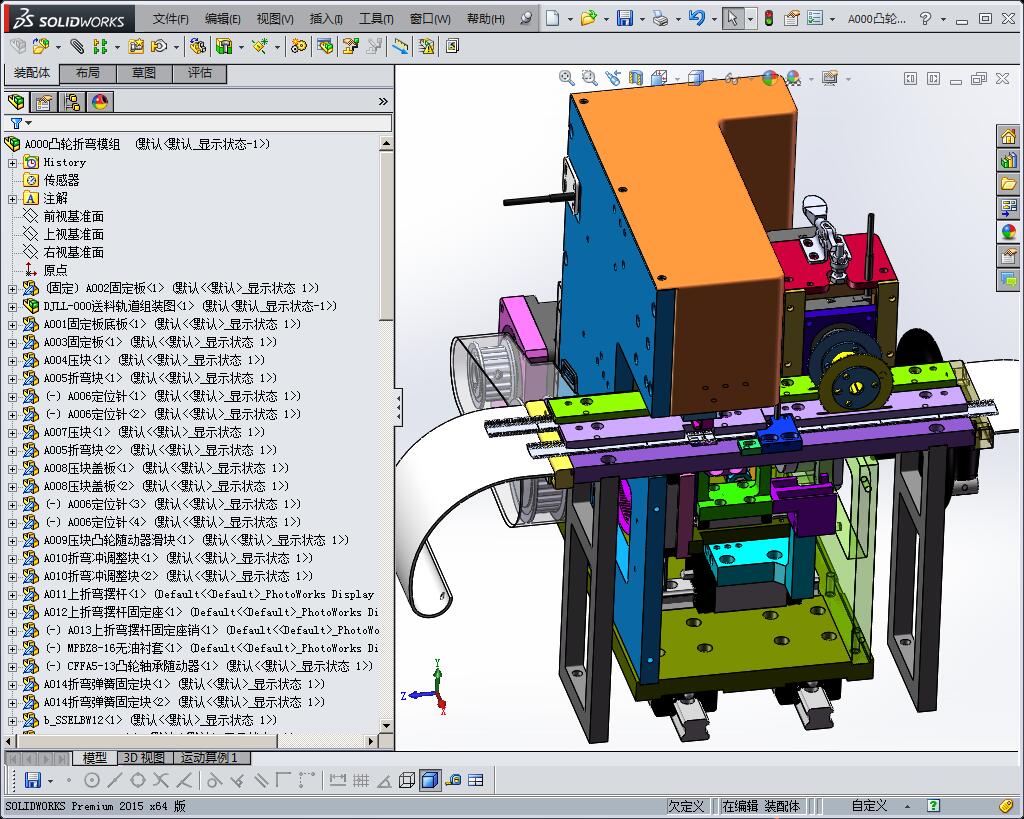This screenshot has height=819, width=1024.
Task: Open the 工具(T) menu
Action: click(x=376, y=19)
